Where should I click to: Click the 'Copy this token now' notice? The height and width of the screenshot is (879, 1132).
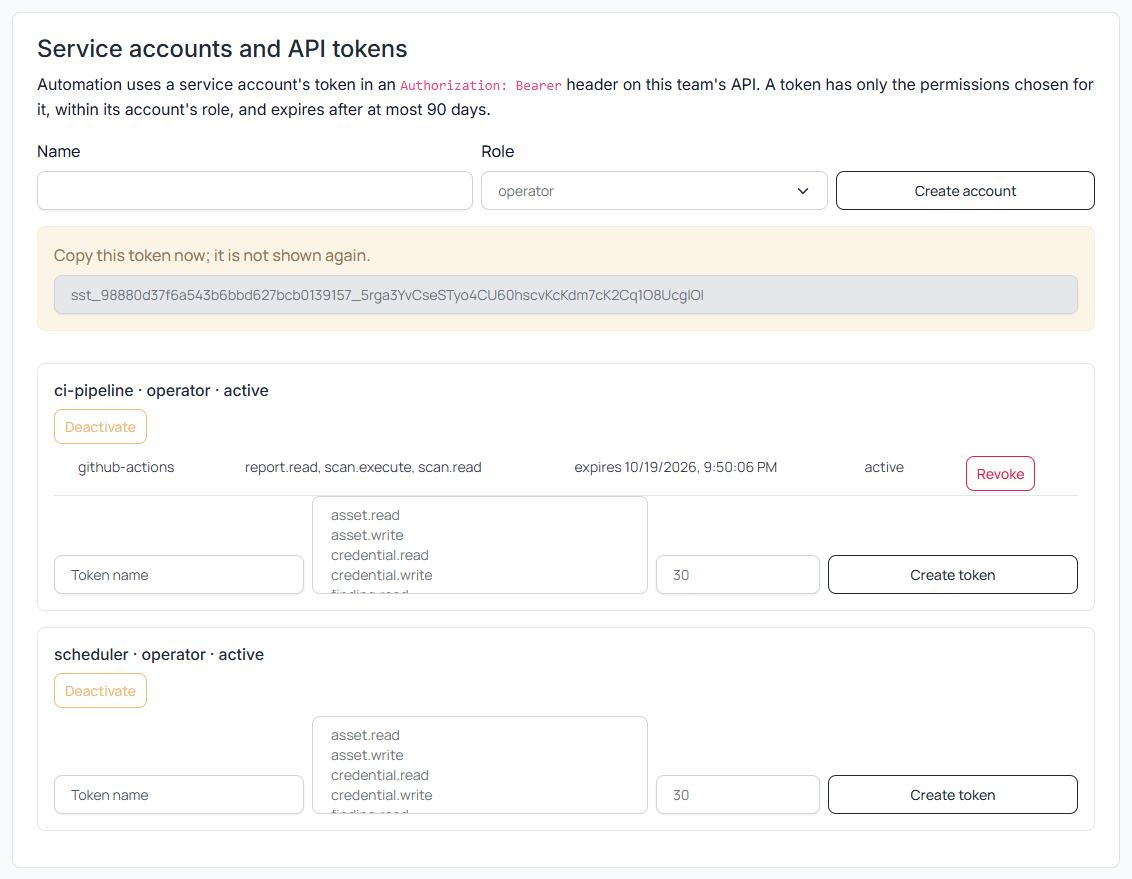point(212,255)
